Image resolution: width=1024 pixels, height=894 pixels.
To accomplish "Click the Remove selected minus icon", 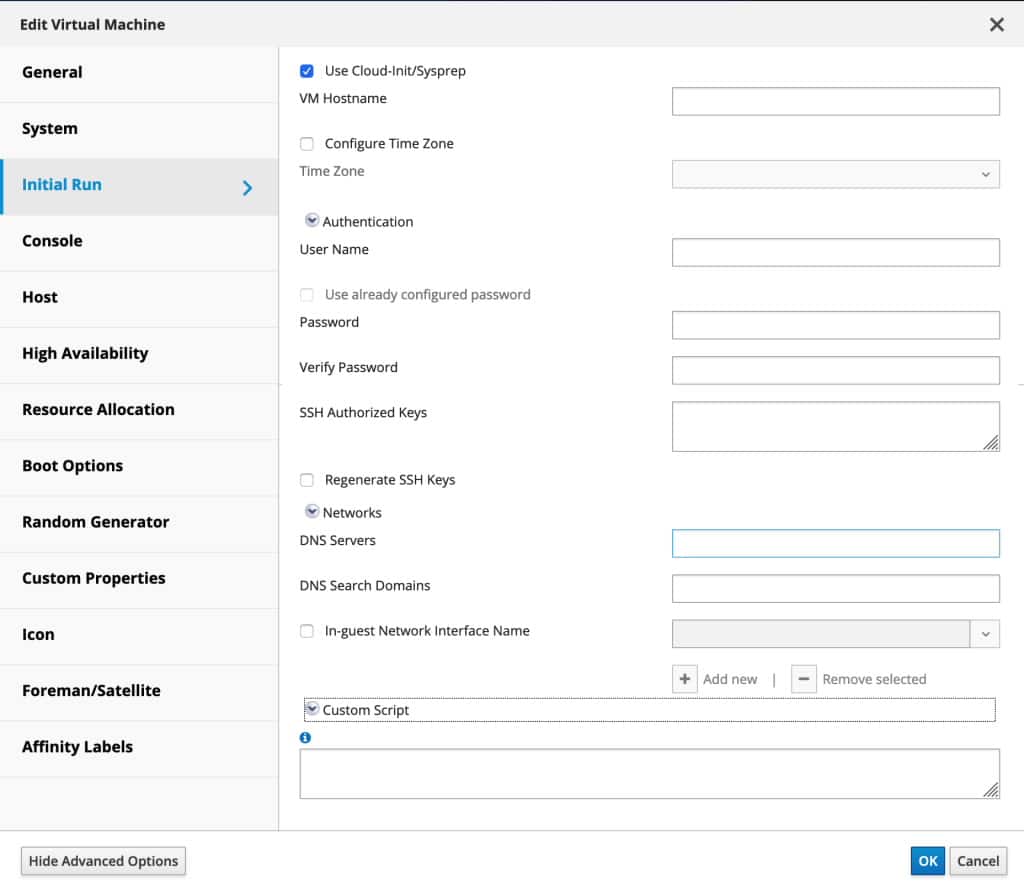I will (x=804, y=678).
